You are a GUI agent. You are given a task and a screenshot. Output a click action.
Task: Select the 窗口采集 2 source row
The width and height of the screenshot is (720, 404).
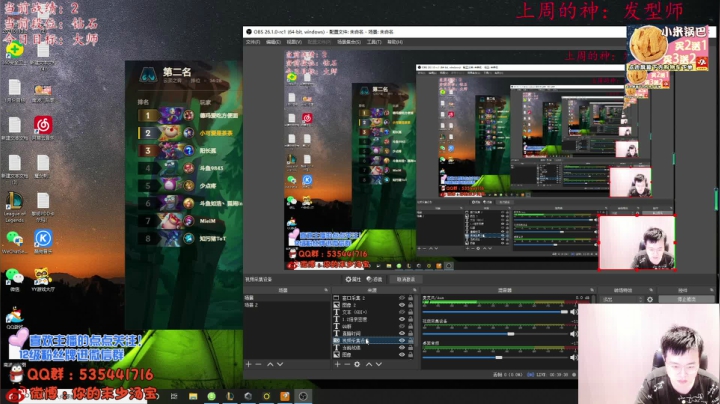(x=373, y=298)
